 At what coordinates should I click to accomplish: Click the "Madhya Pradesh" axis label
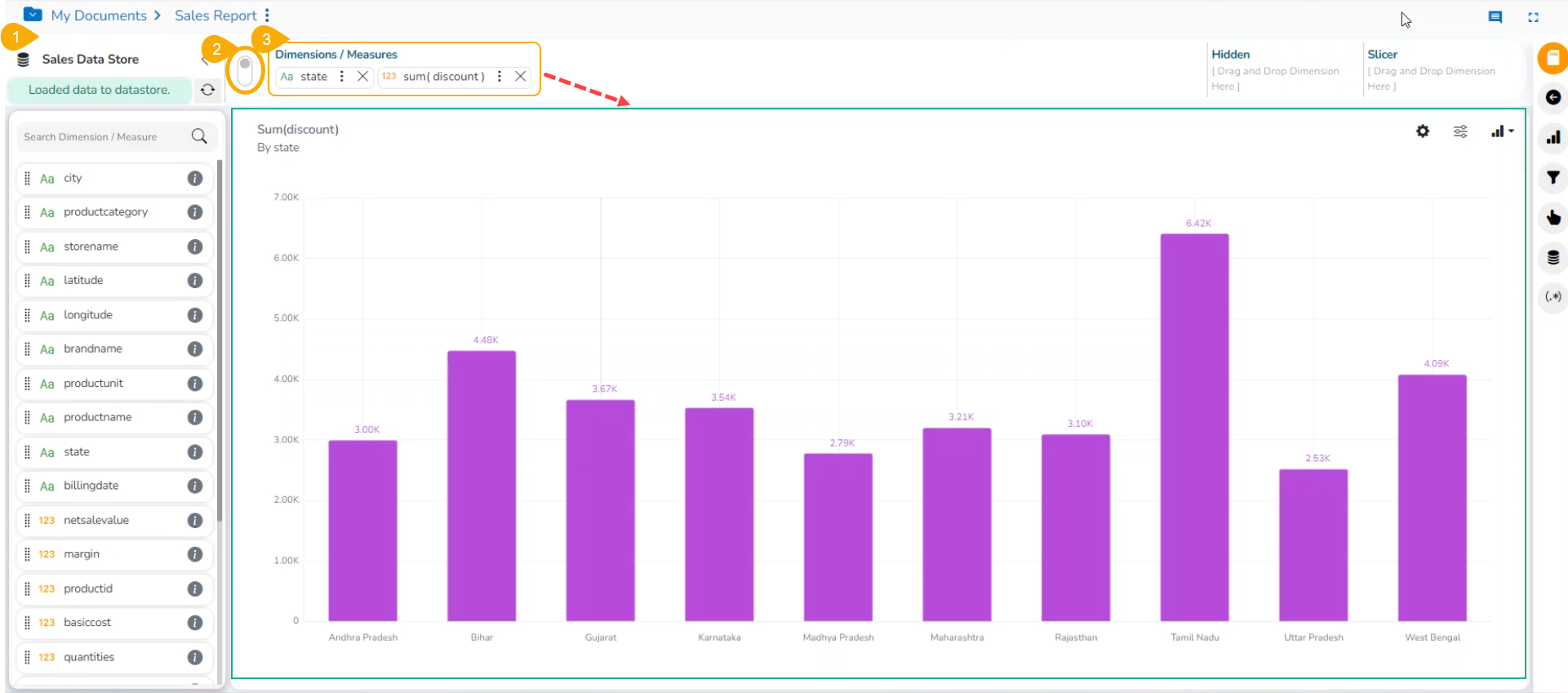pos(838,637)
